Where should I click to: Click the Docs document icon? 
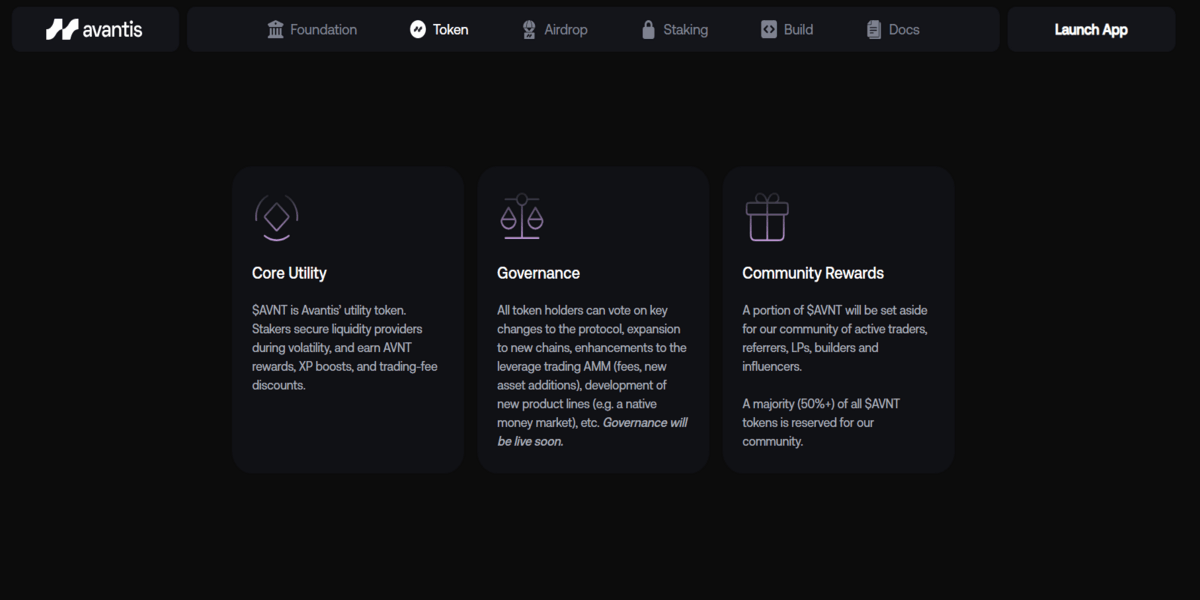pos(874,29)
